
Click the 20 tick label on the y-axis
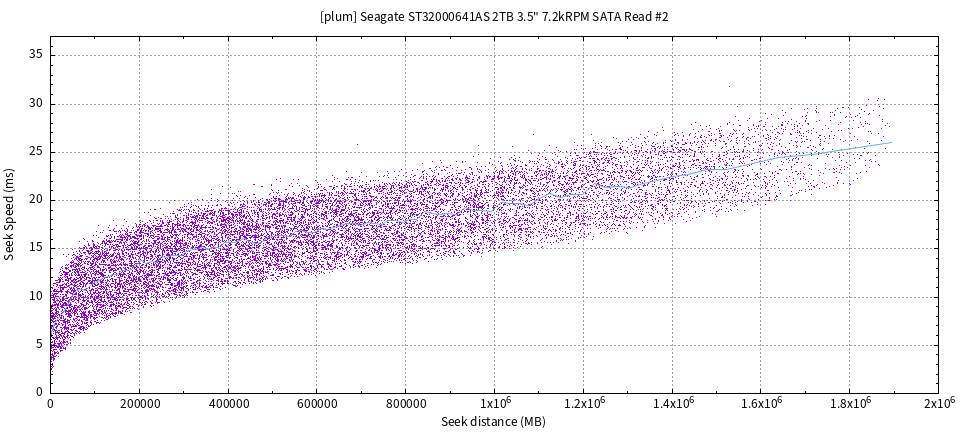pos(34,200)
